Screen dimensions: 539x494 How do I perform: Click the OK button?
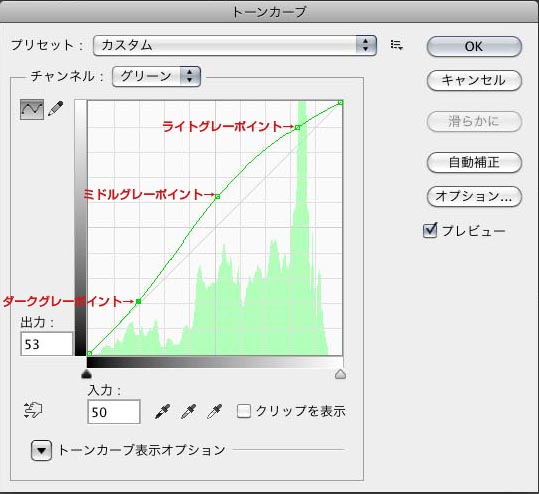click(x=474, y=46)
